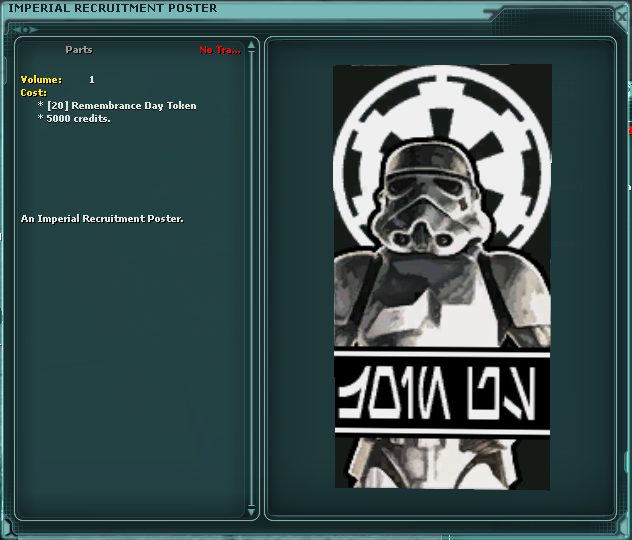Click the 5000 credits cost line
The image size is (632, 540).
(78, 118)
